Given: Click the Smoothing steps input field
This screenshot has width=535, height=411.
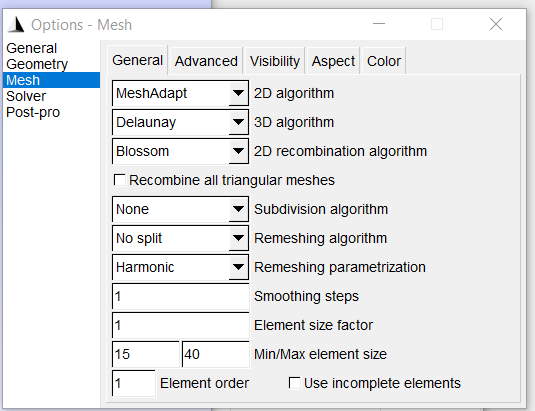Looking at the screenshot, I should click(180, 296).
